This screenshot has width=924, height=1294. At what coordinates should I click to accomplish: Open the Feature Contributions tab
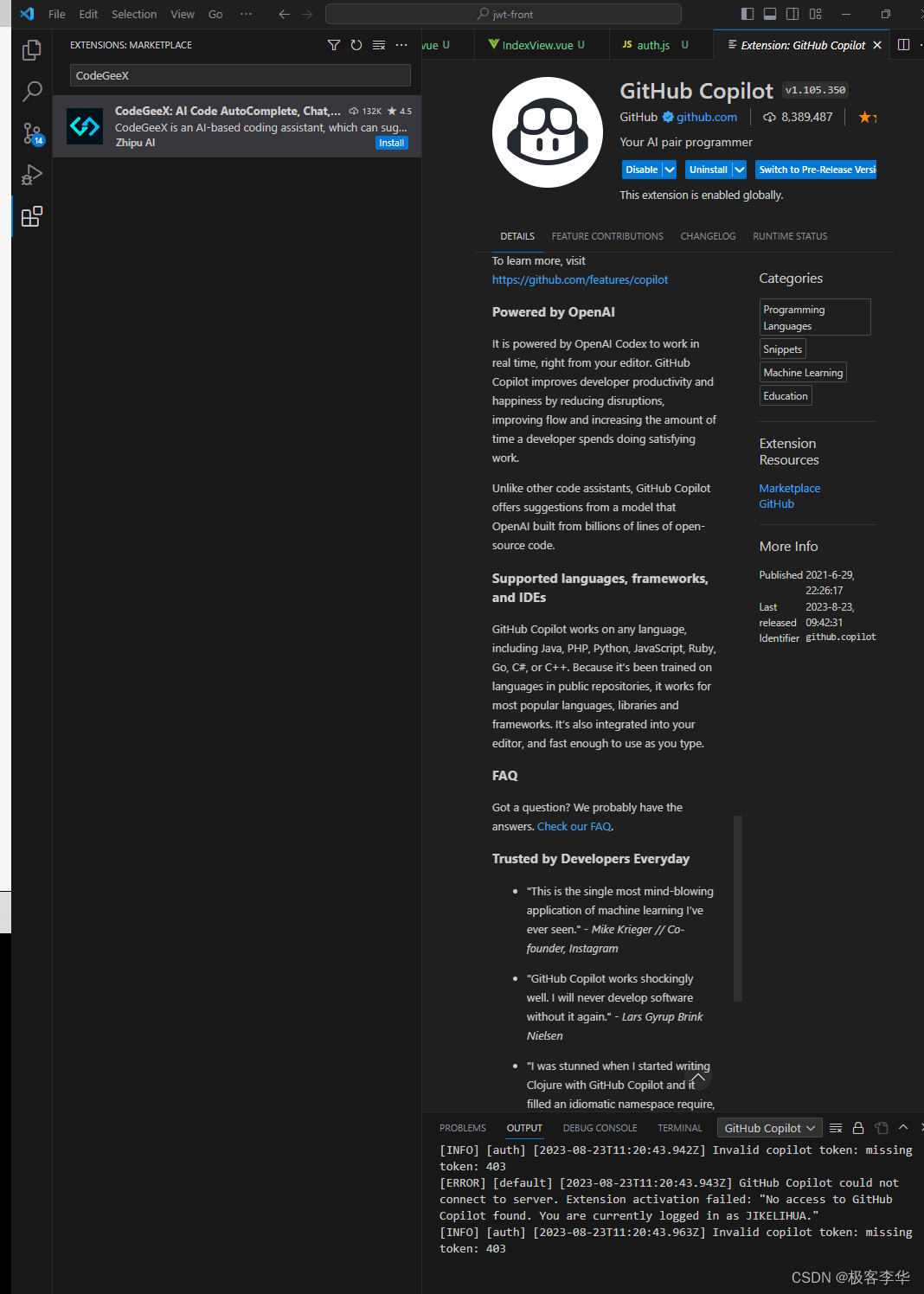[607, 236]
